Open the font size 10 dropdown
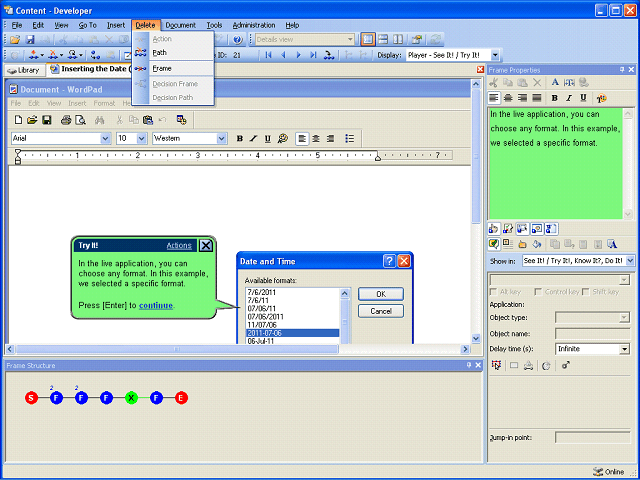Screen dimensions: 640x480 [142, 139]
